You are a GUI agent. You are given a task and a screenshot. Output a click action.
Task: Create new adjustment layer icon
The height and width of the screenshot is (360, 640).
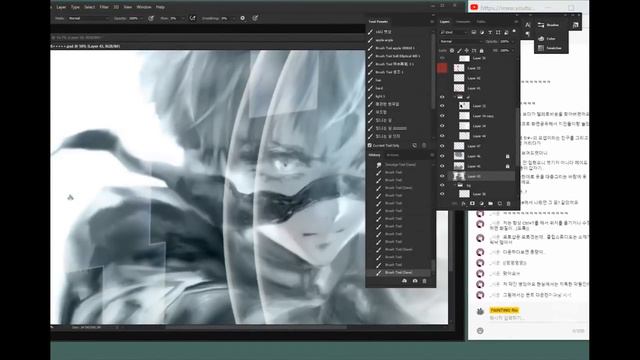481,203
